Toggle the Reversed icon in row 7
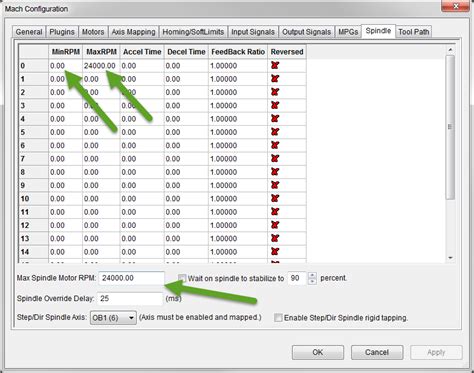 pos(275,159)
